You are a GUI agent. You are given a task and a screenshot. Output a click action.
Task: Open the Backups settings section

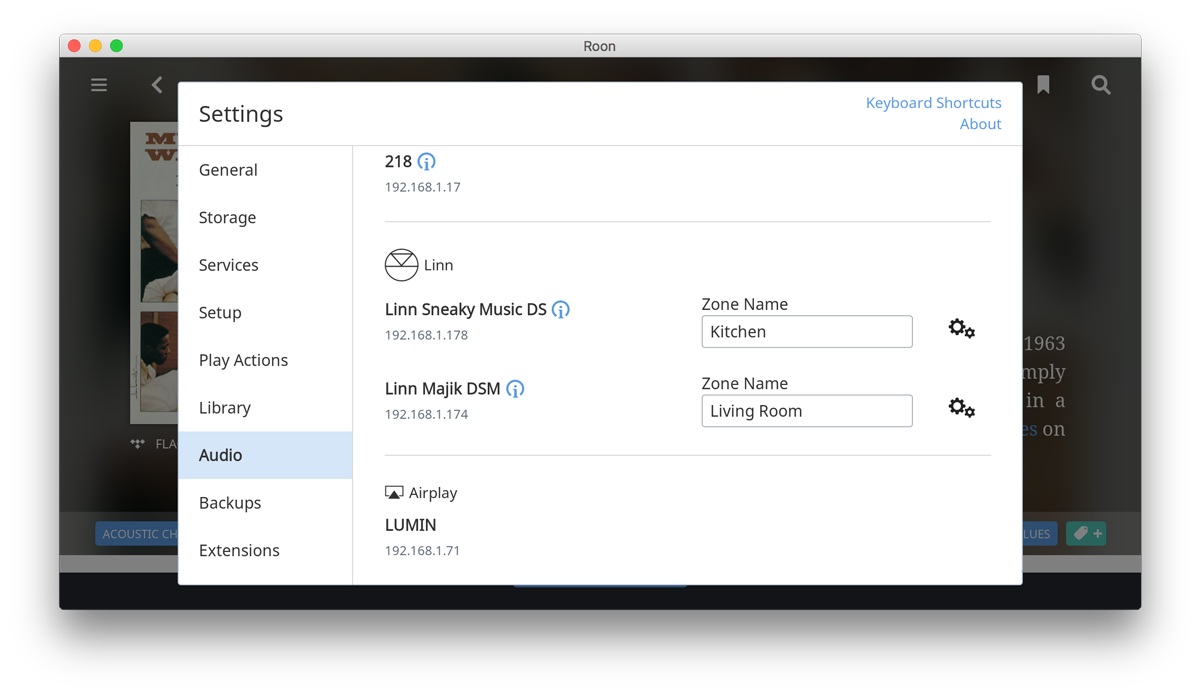click(230, 503)
